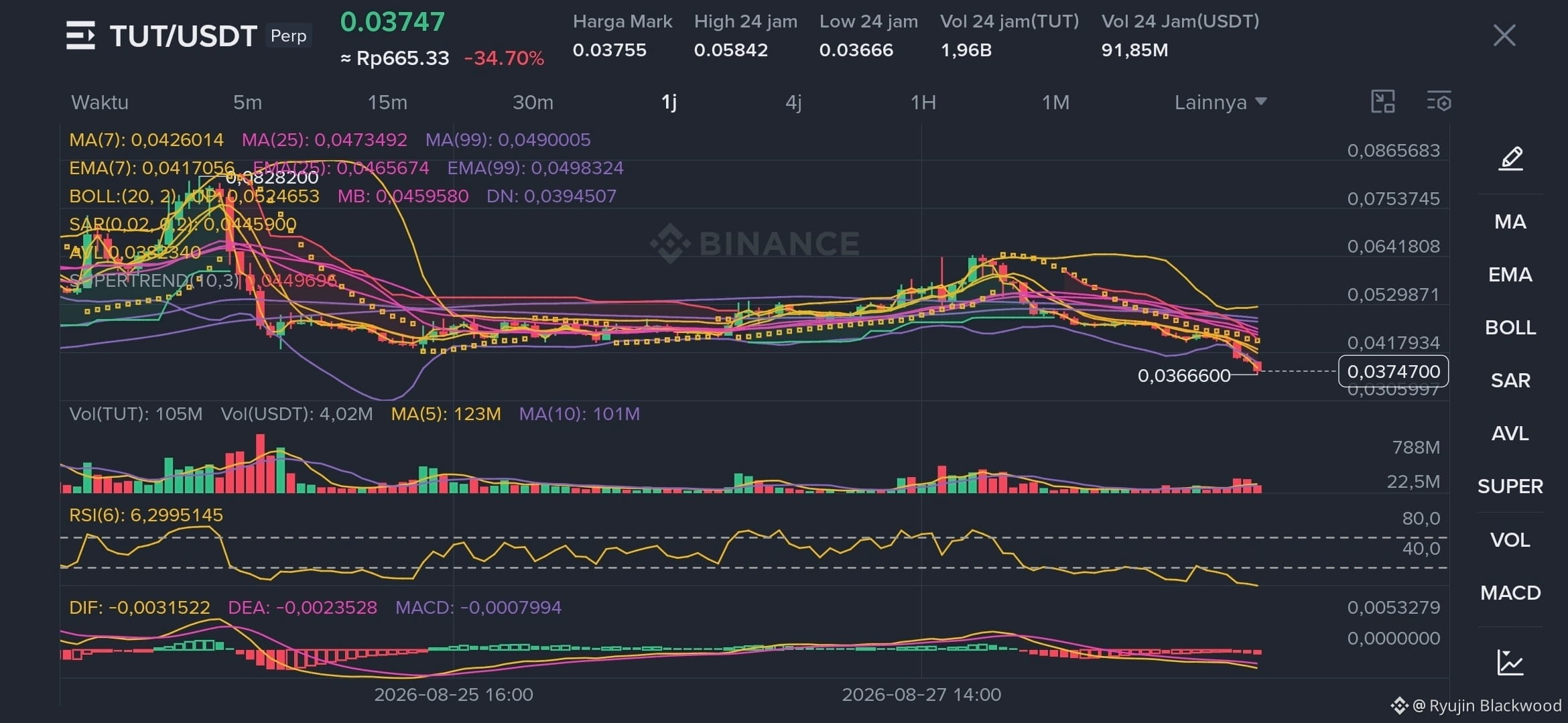Open the hamburger menu beside TUT/USDT
This screenshot has width=1568, height=723.
80,36
